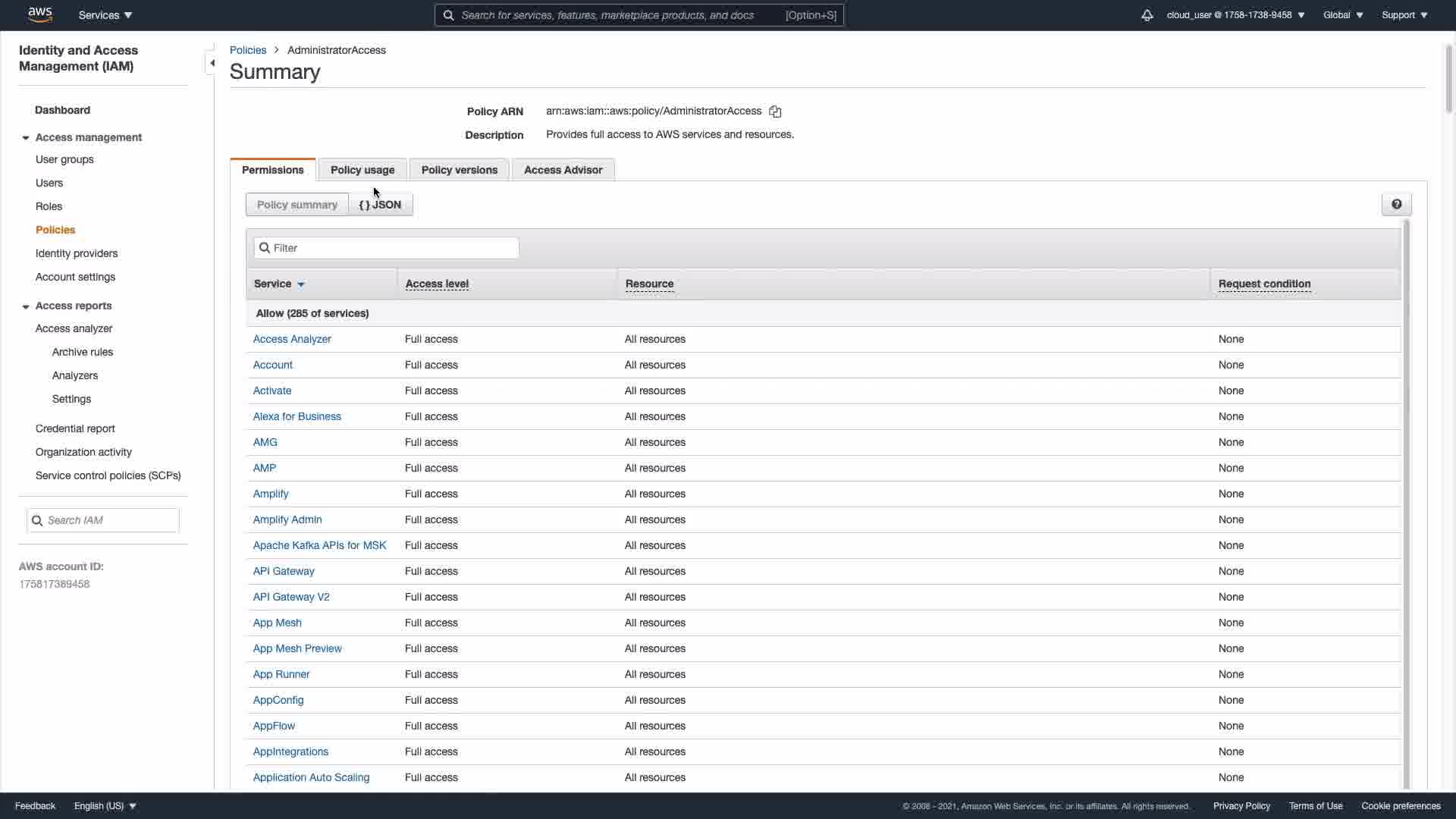Open the Alexa for Business service link

click(x=297, y=416)
